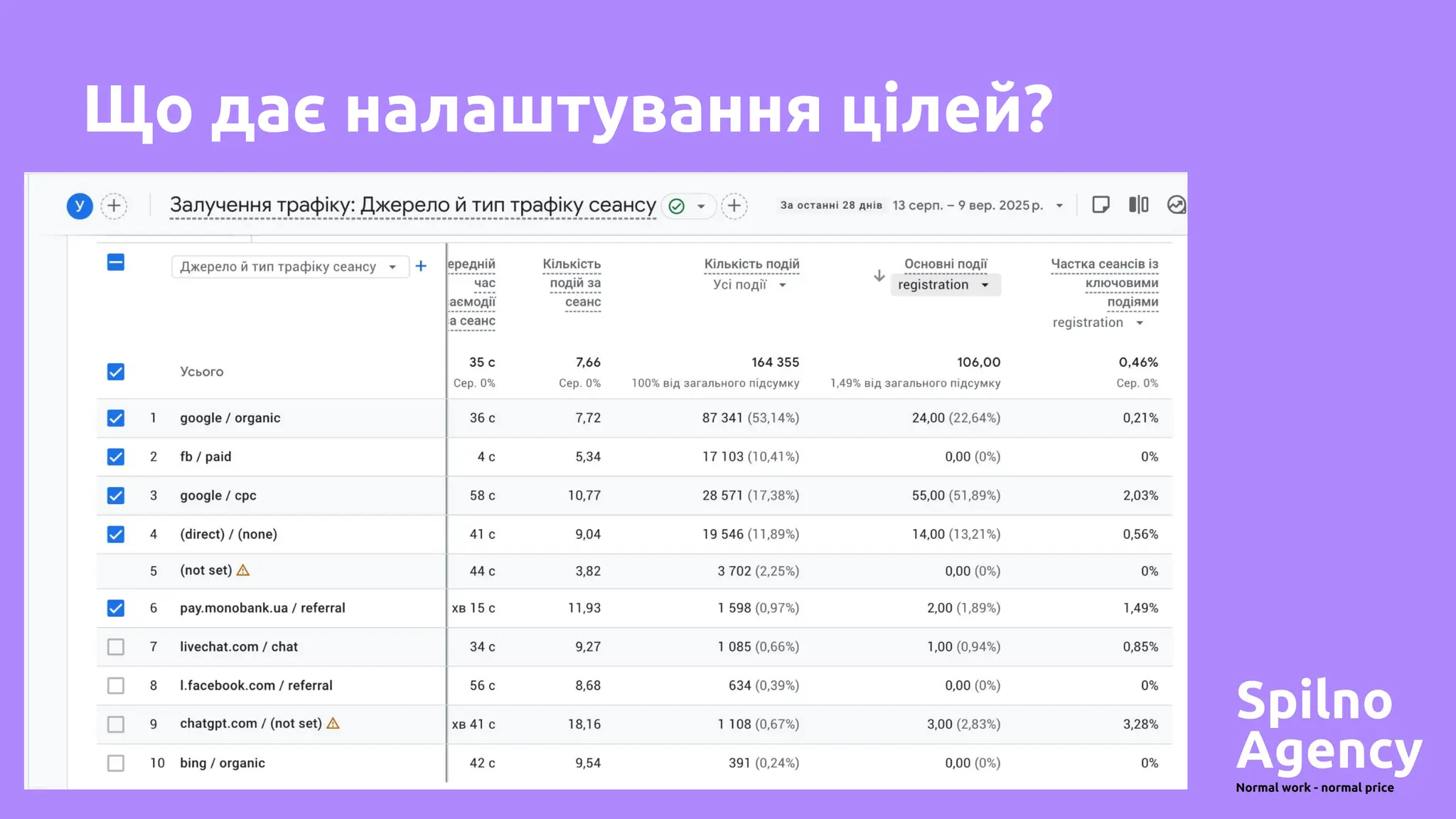This screenshot has width=1456, height=819.
Task: Click the 'google / organic' source name
Action: [x=230, y=418]
